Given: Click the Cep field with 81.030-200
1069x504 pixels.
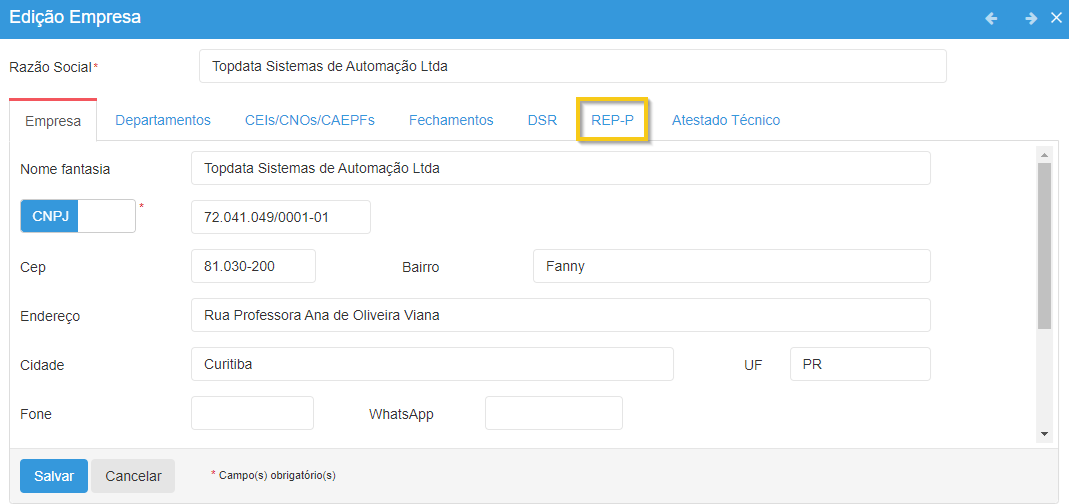Looking at the screenshot, I should click(x=253, y=266).
